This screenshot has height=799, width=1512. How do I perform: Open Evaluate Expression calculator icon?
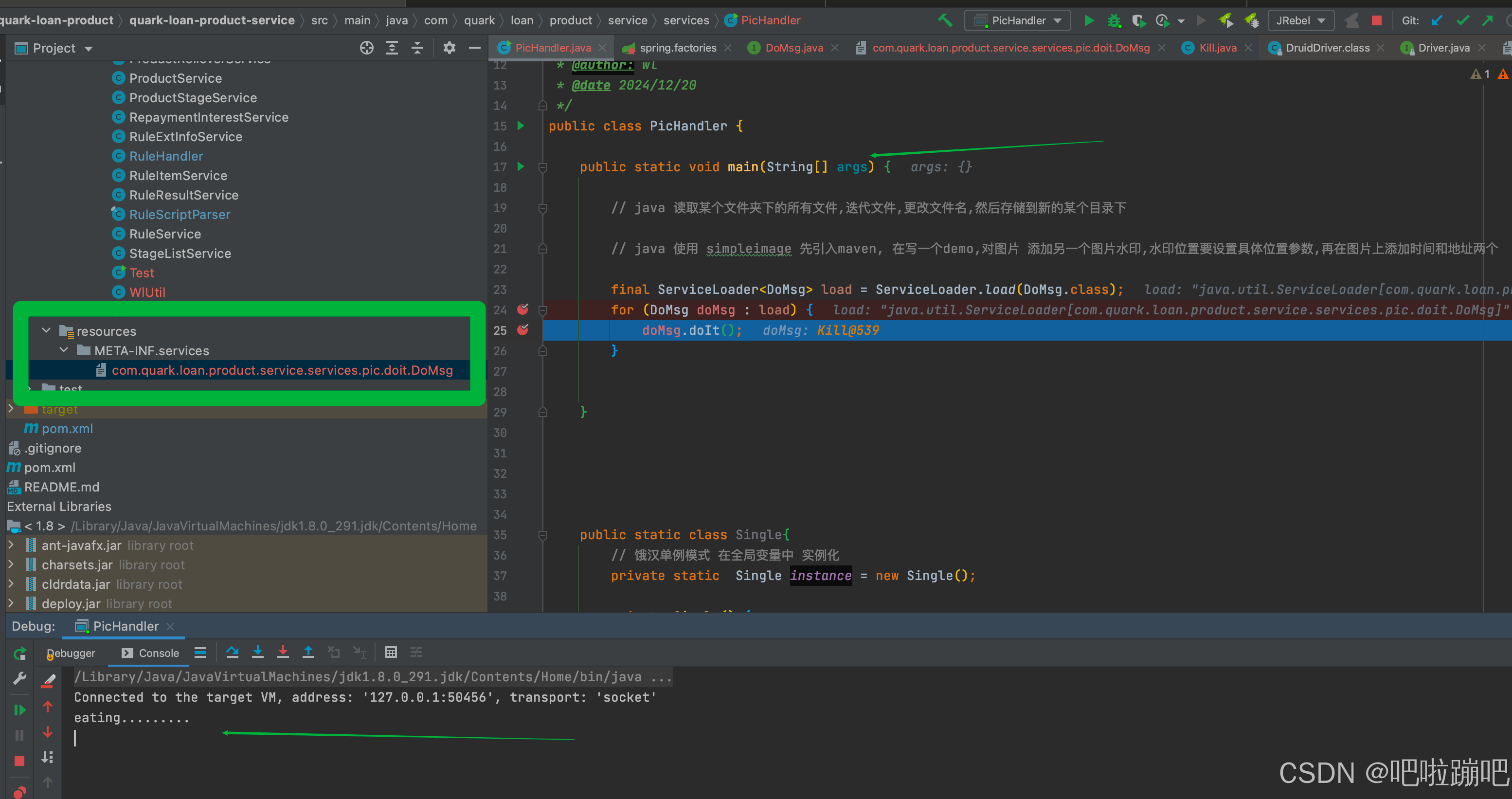(391, 652)
